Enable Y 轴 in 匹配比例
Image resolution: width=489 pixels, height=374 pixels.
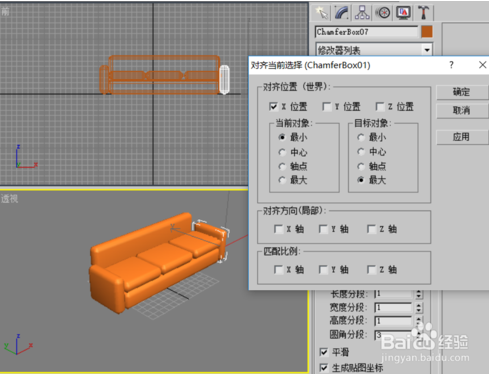coord(323,270)
